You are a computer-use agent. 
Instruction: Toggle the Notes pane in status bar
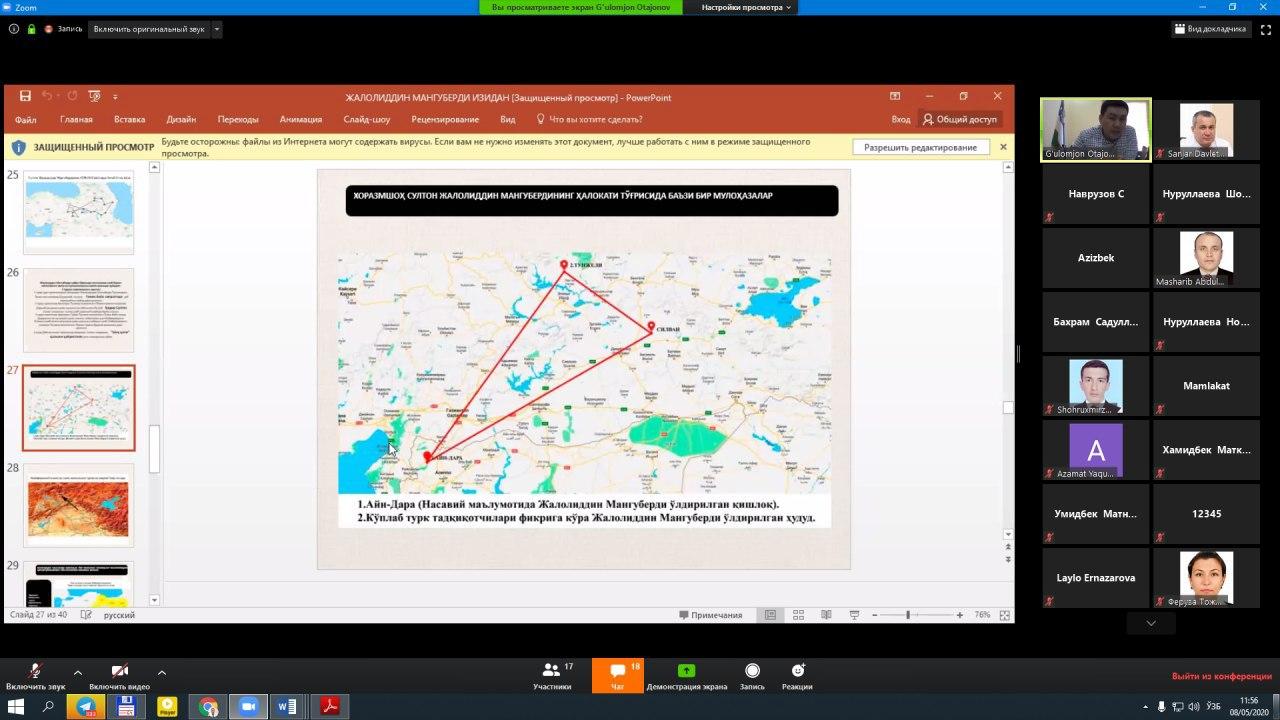point(710,615)
